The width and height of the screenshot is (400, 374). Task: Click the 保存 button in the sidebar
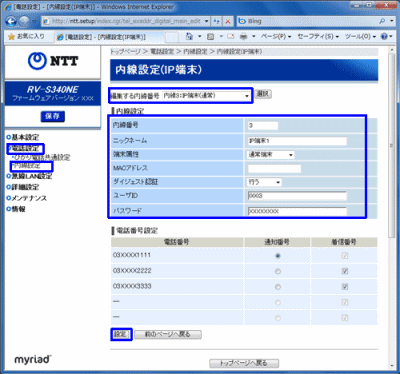click(52, 116)
